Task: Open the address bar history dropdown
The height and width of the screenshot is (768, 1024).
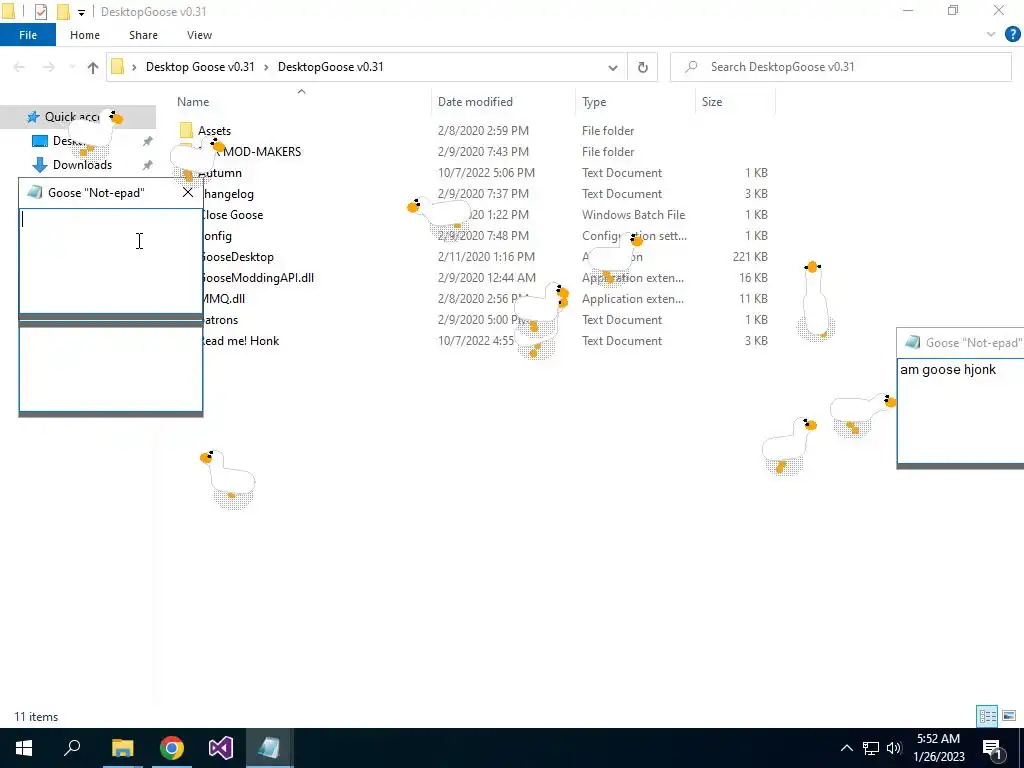Action: point(613,67)
